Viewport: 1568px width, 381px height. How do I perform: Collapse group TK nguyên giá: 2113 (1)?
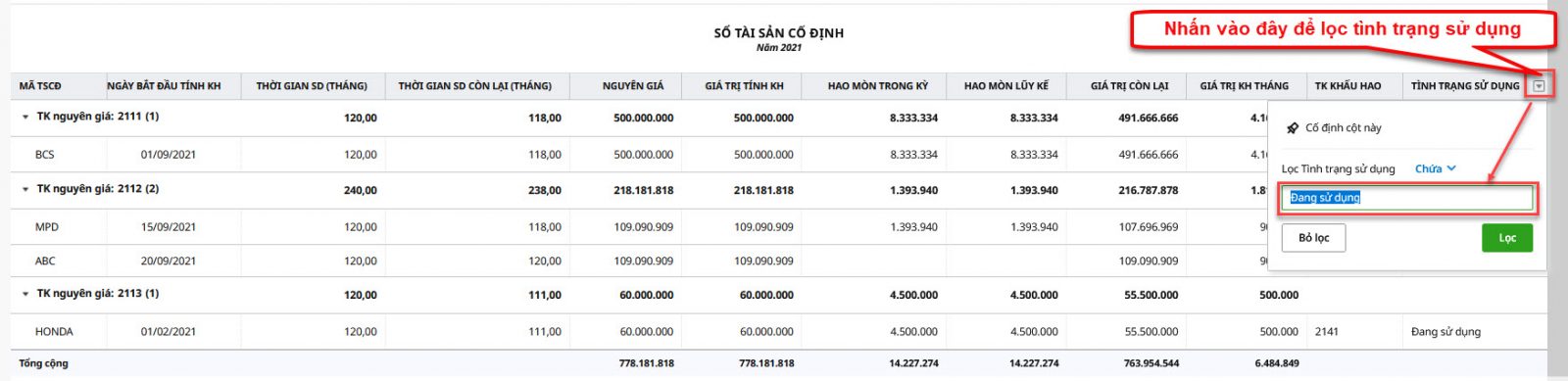[25, 294]
